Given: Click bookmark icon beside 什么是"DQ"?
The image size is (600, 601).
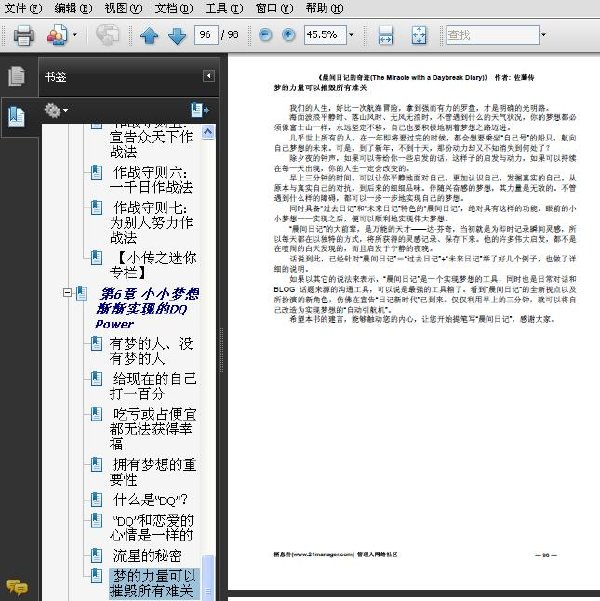Looking at the screenshot, I should [96, 499].
